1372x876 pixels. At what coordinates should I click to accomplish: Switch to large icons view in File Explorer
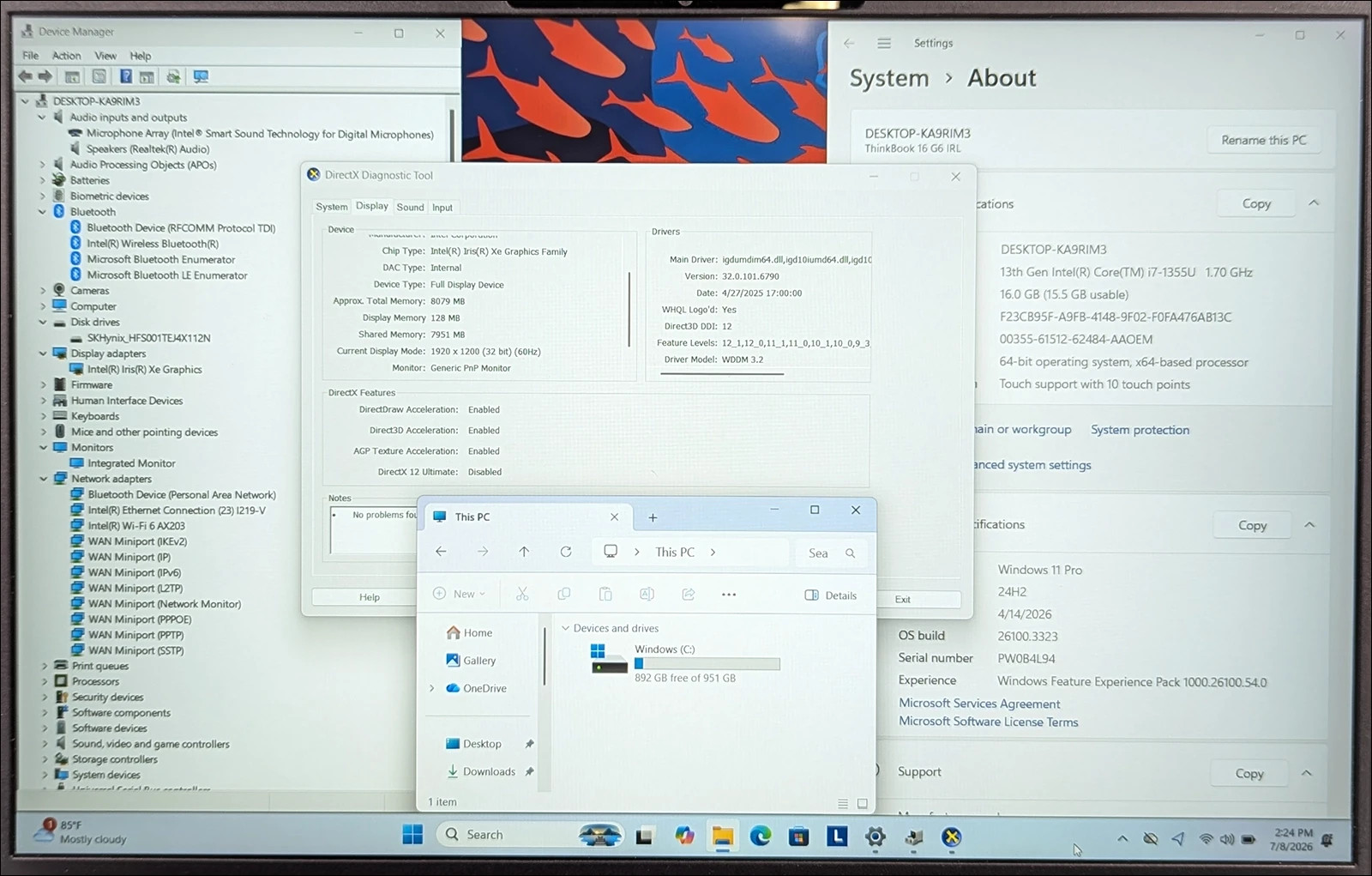862,804
